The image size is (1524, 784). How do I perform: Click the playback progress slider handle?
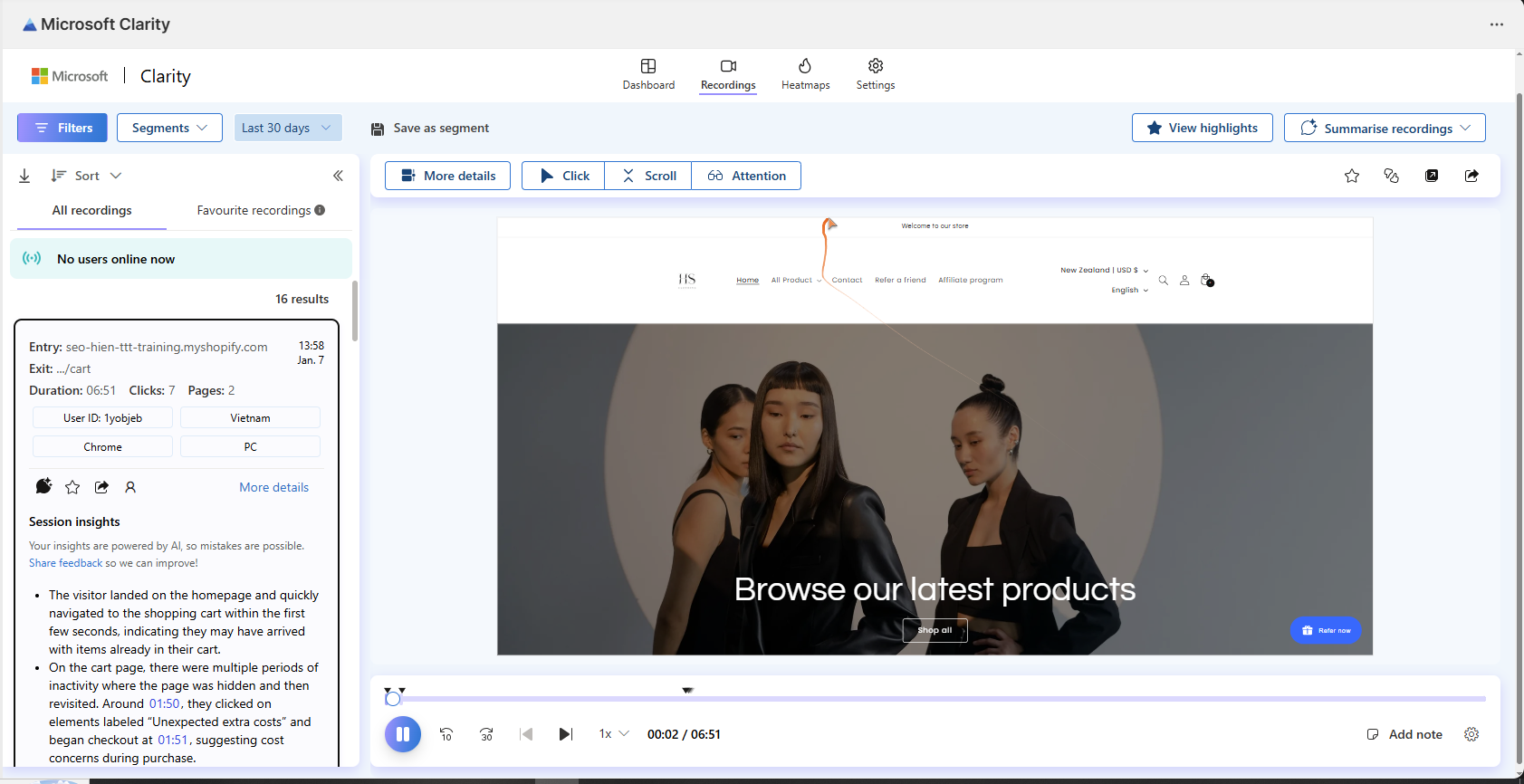393,699
